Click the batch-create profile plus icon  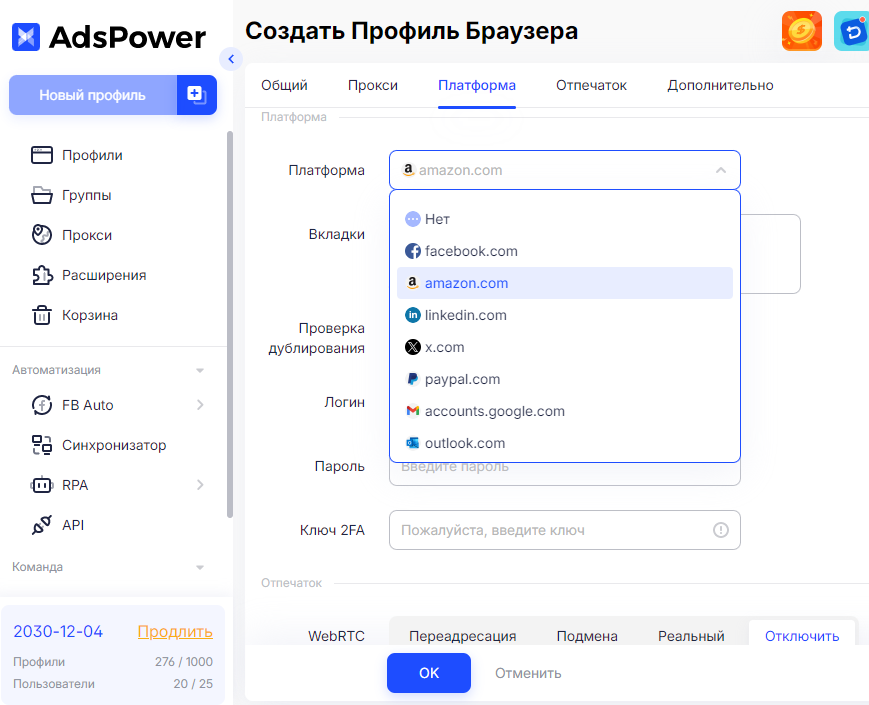197,95
